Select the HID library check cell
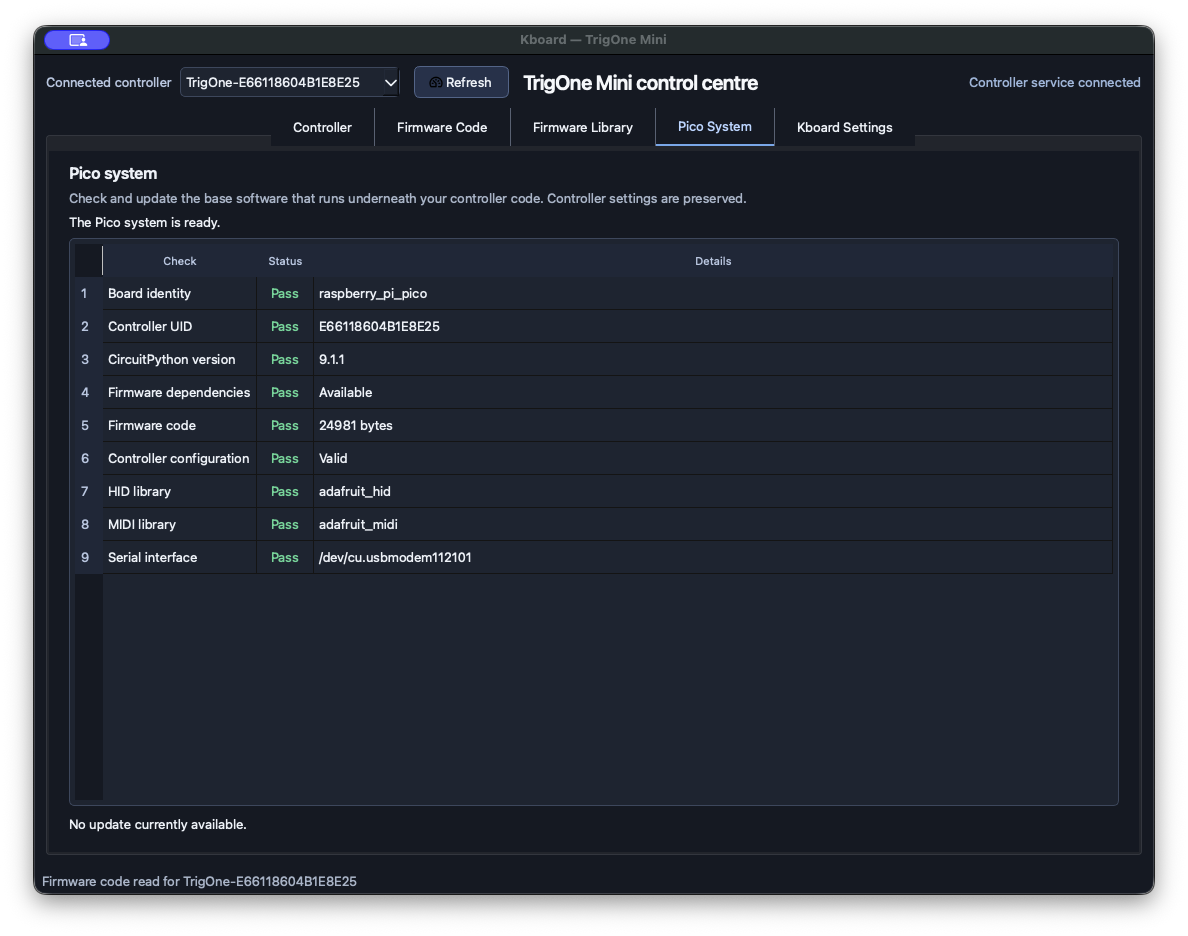The image size is (1188, 936). pyautogui.click(x=180, y=491)
